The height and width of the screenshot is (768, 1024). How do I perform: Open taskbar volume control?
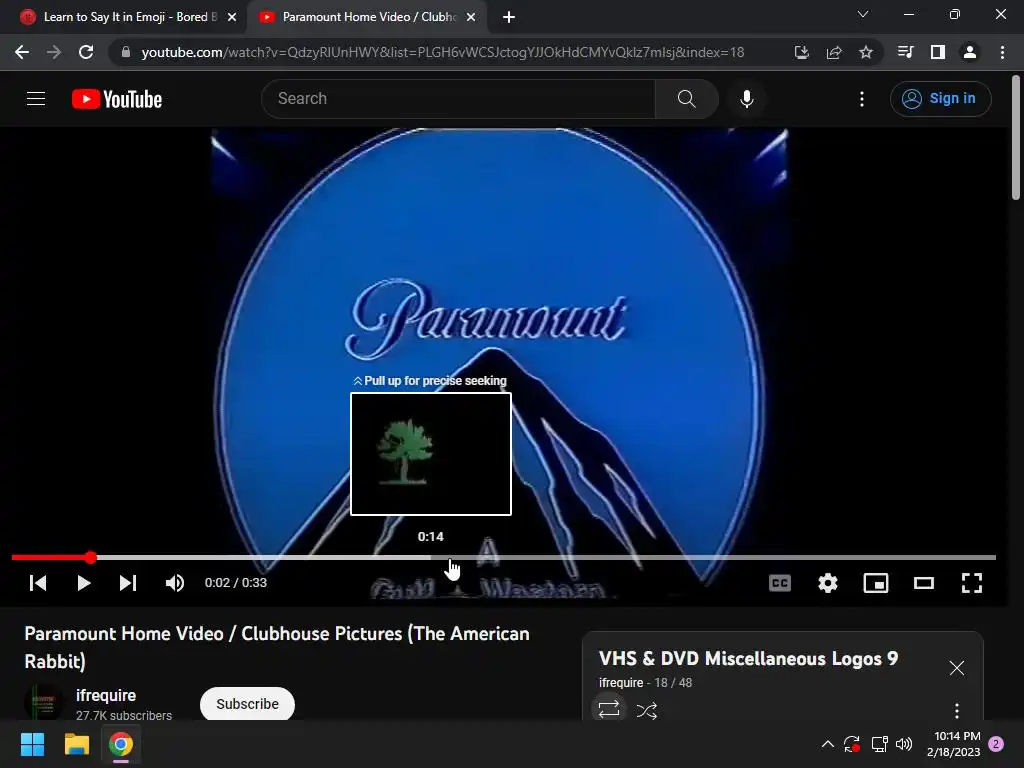904,744
